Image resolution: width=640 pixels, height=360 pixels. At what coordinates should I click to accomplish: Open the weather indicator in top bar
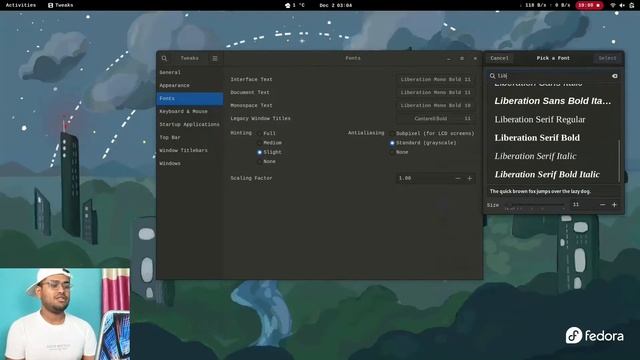(295, 5)
